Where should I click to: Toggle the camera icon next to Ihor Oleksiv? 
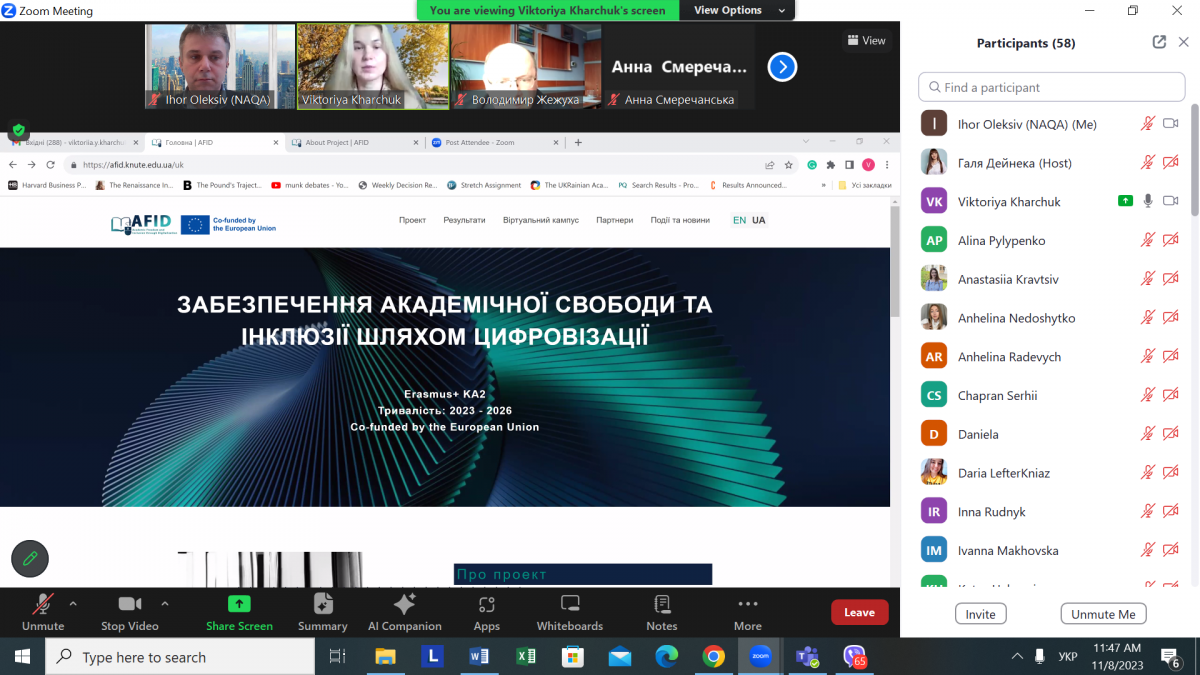point(1172,123)
